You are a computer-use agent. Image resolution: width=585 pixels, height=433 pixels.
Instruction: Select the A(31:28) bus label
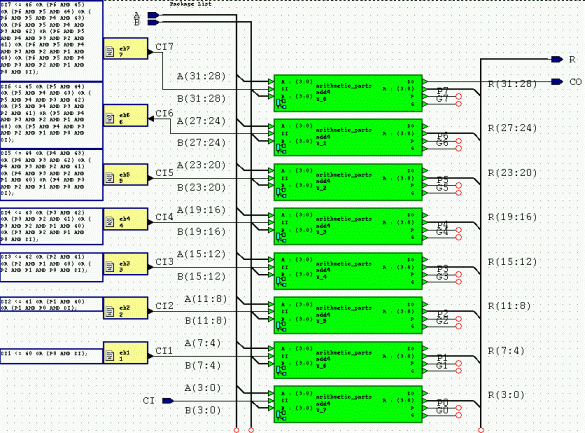(x=201, y=76)
